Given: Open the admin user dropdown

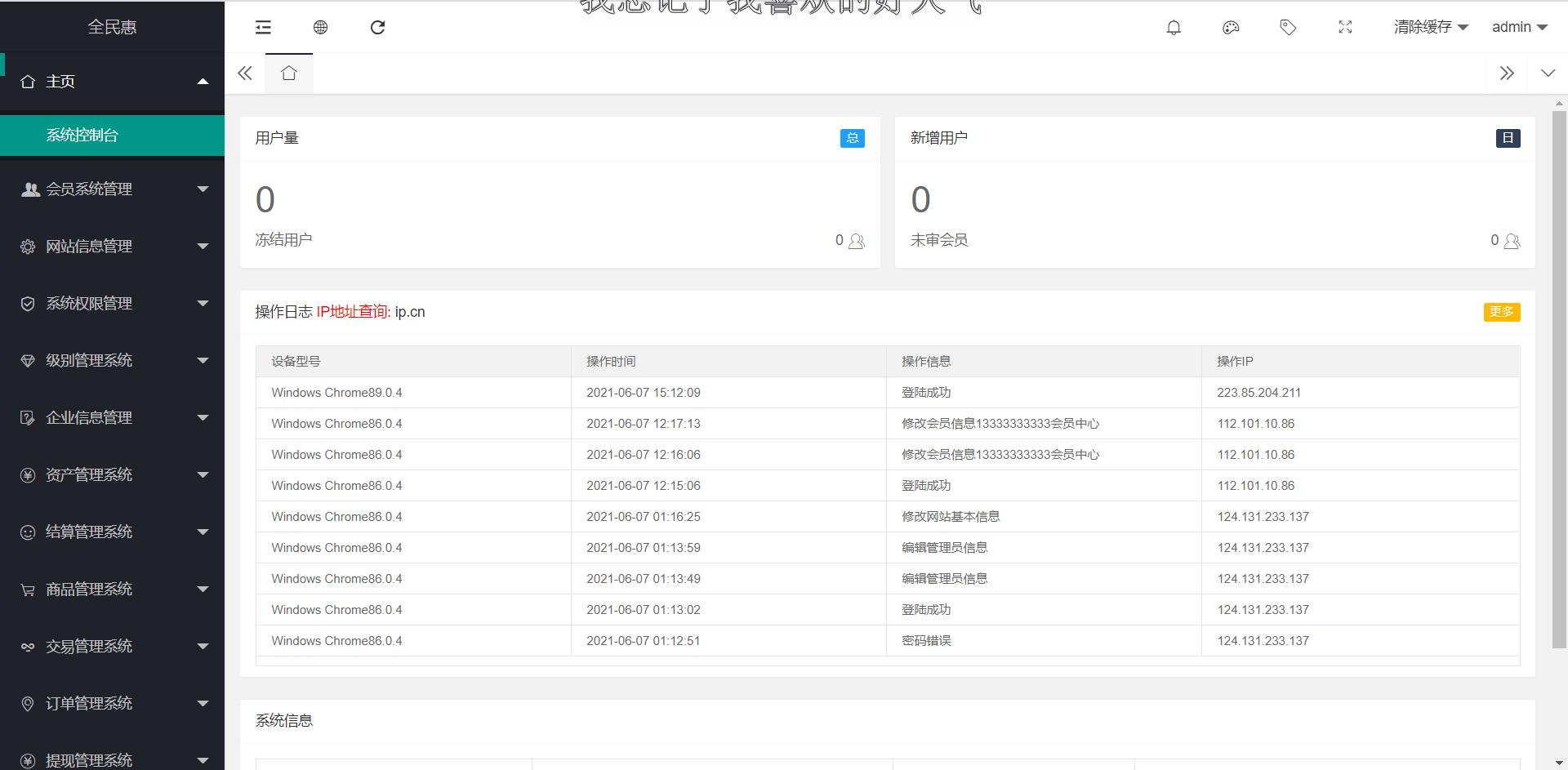Looking at the screenshot, I should click(1519, 27).
